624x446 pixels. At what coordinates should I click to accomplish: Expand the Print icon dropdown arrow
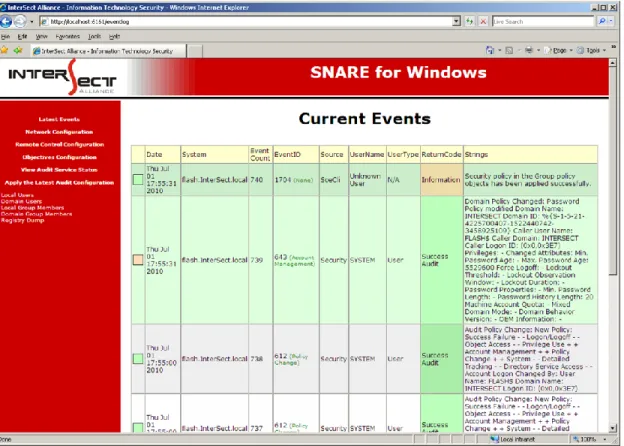(538, 51)
